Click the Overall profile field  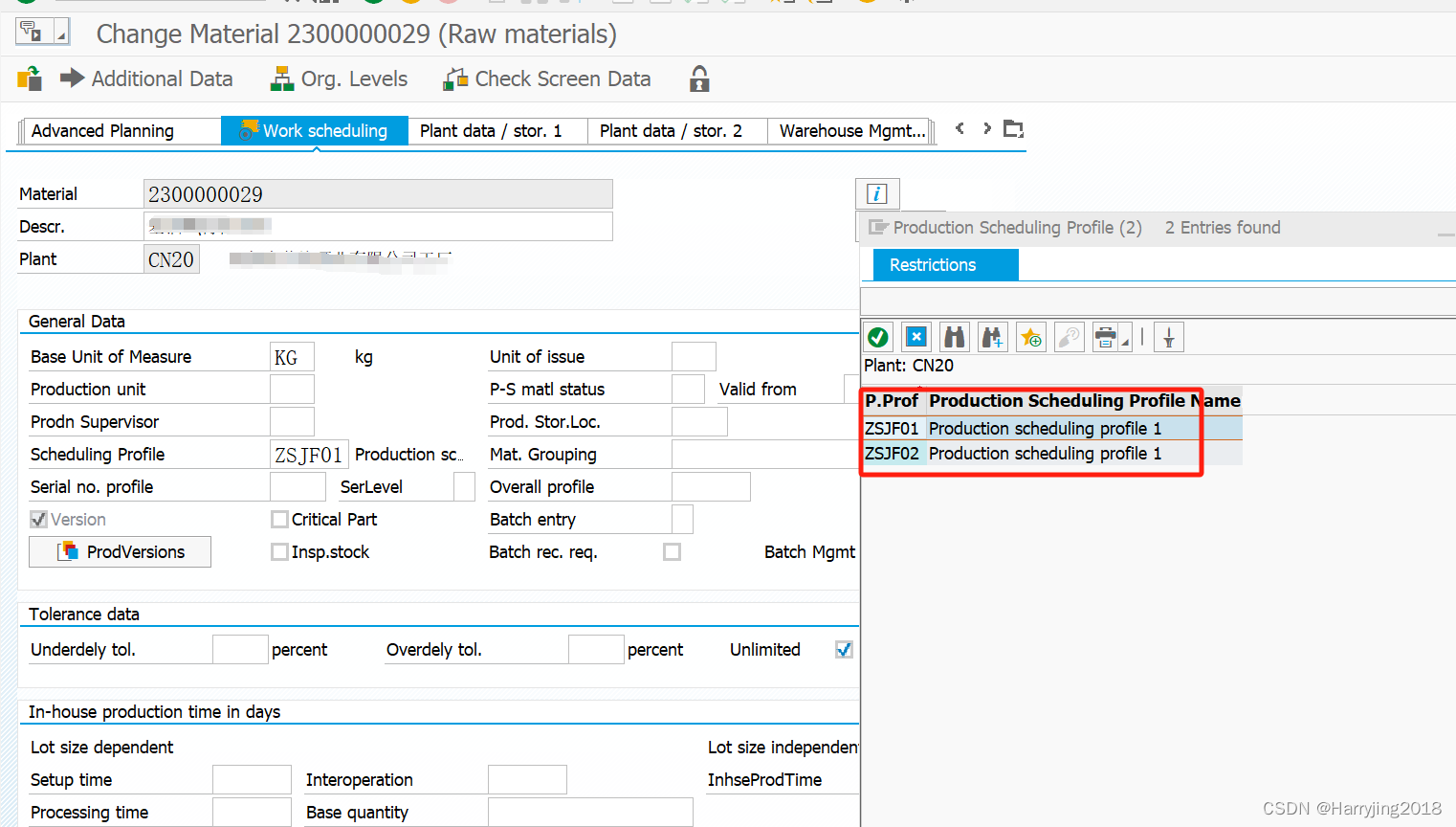pyautogui.click(x=711, y=487)
